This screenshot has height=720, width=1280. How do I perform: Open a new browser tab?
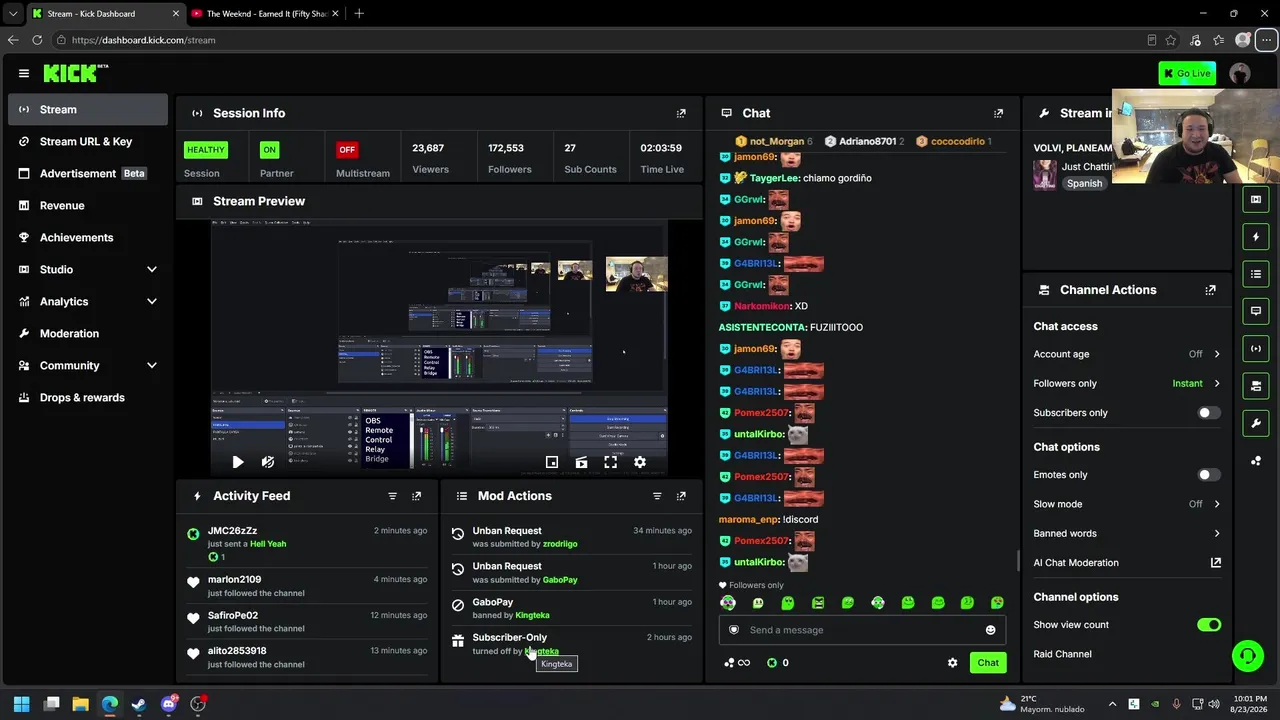tap(359, 14)
